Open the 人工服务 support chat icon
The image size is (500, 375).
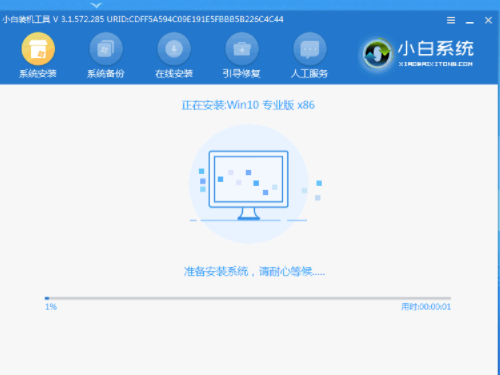pyautogui.click(x=310, y=49)
